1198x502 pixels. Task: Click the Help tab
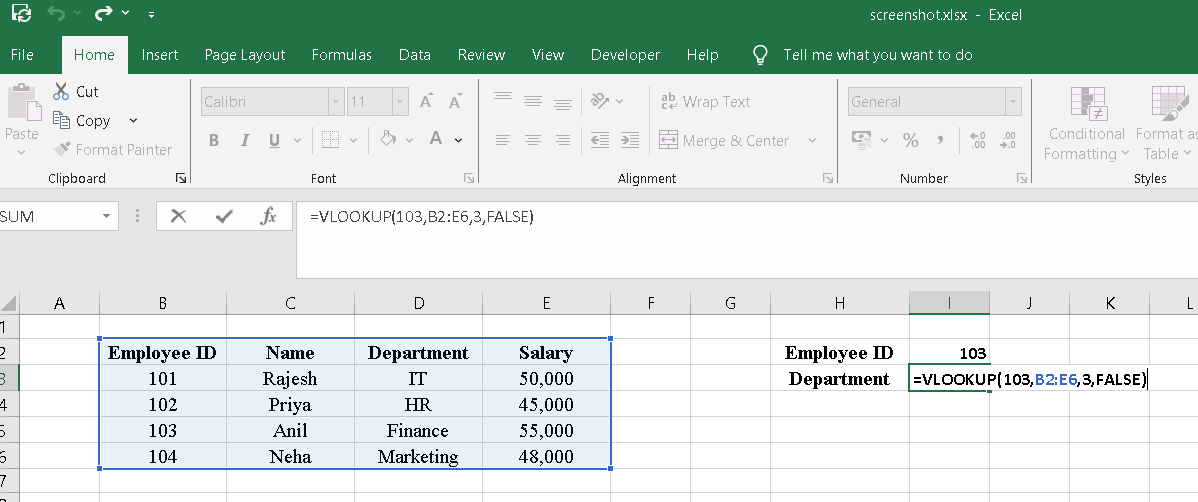702,55
